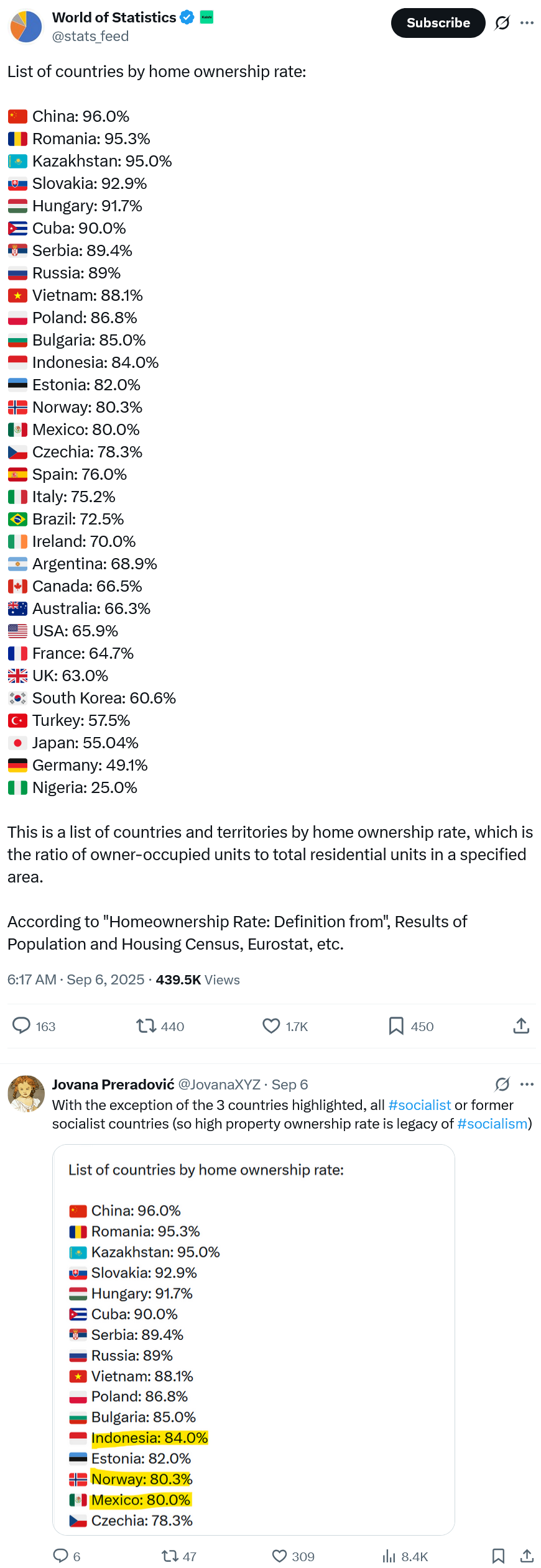This screenshot has height=1568, width=541.
Task: Bookmark the World of Statistics post
Action: click(x=396, y=1025)
